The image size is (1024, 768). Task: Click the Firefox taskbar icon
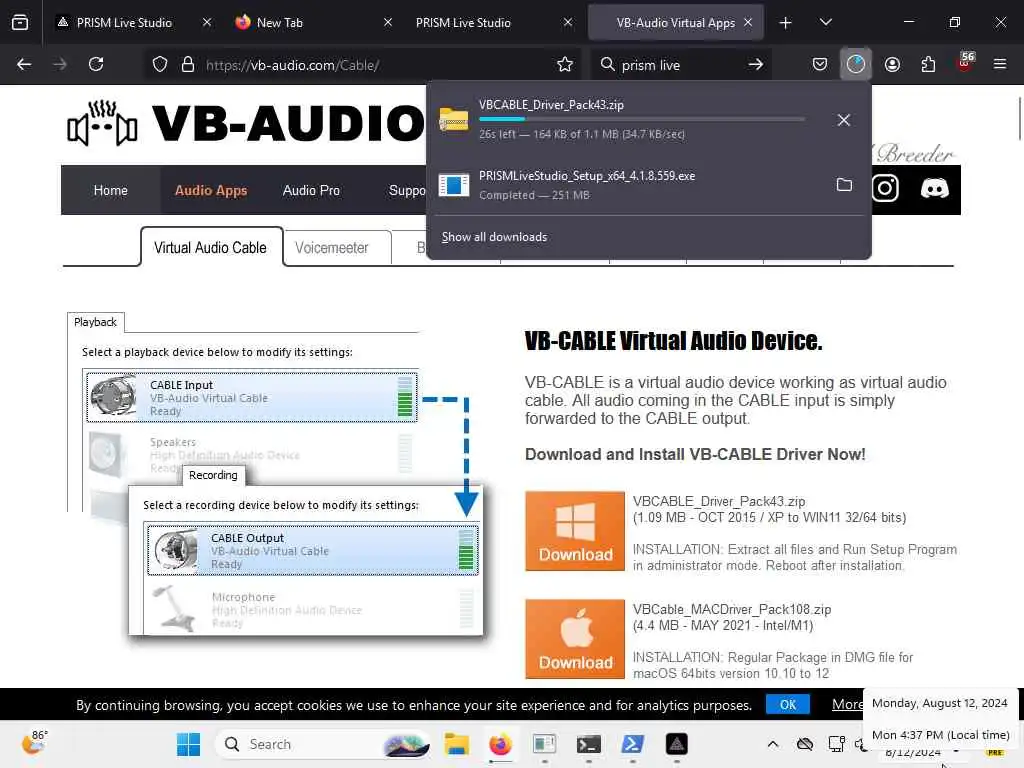(500, 744)
